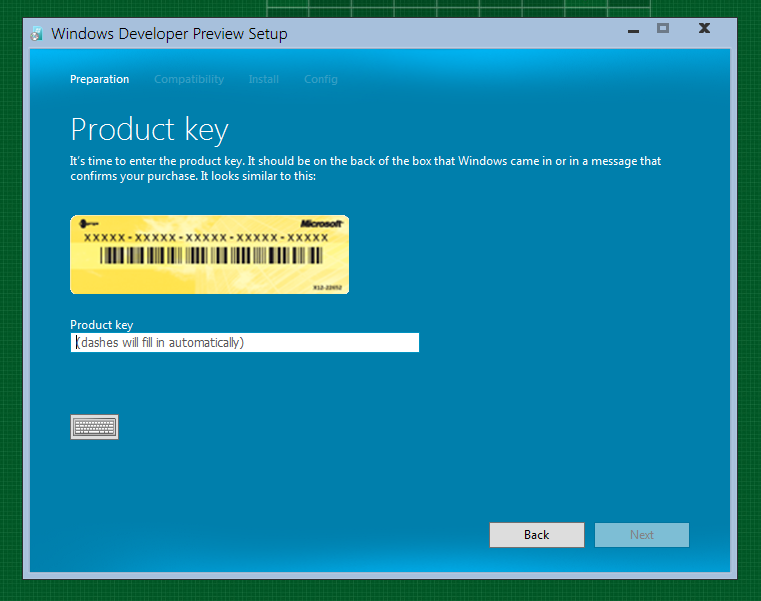Image resolution: width=761 pixels, height=601 pixels.
Task: Maximize the Setup window
Action: 663,29
